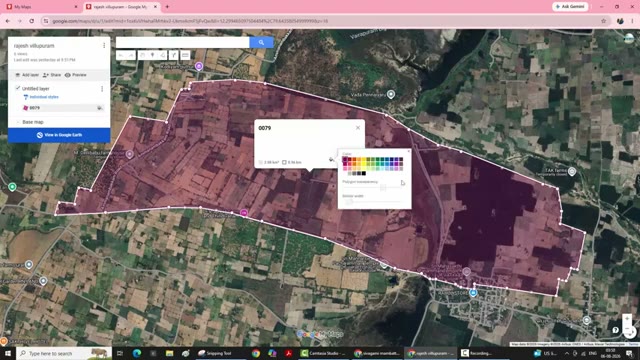Viewport: 640px width, 360px height.
Task: Click the green marker at left map edge
Action: (x=12, y=187)
